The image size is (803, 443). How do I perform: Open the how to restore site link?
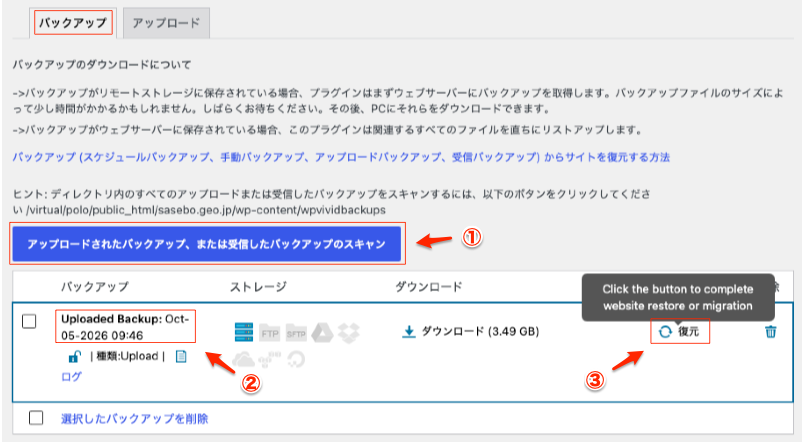[341, 157]
